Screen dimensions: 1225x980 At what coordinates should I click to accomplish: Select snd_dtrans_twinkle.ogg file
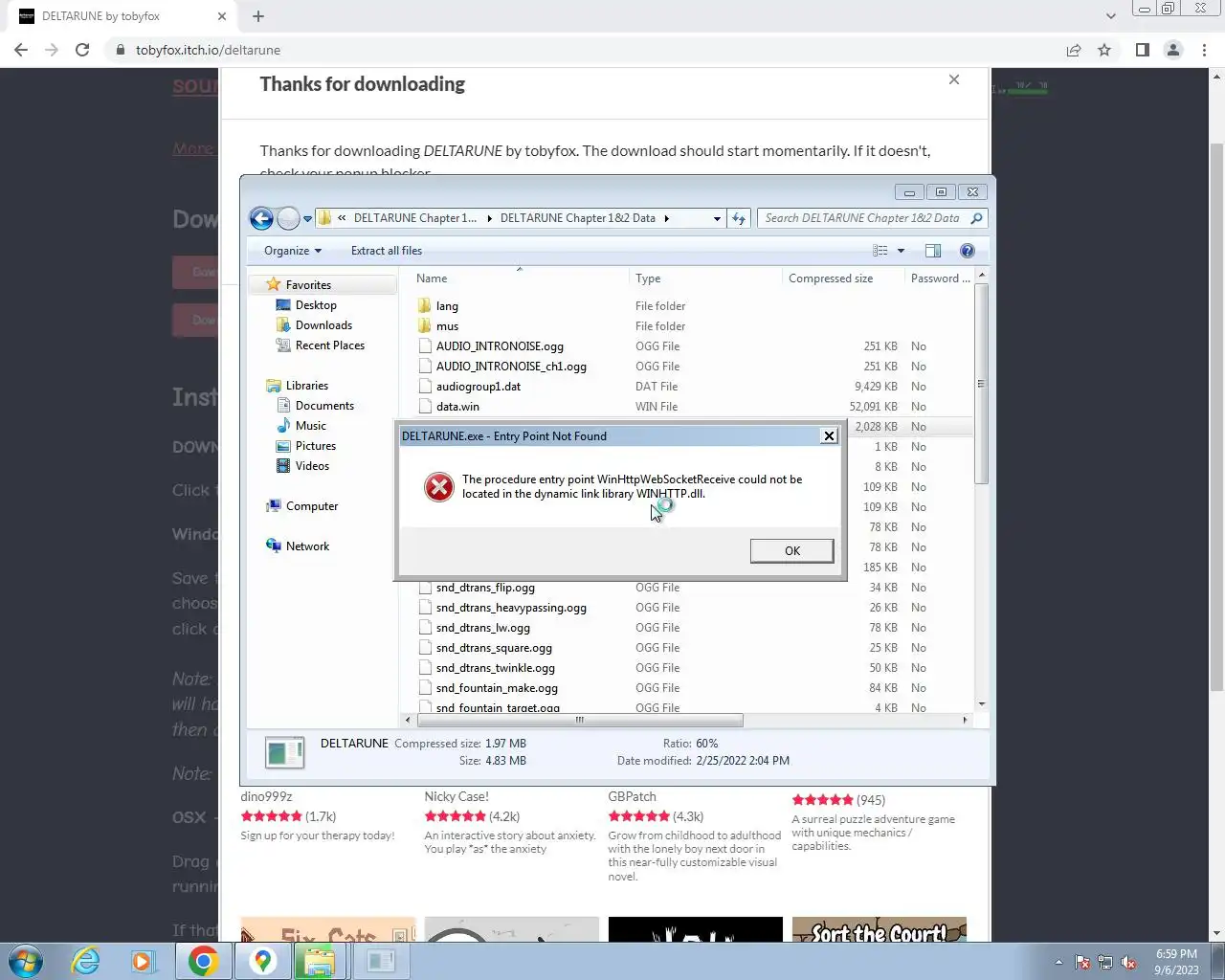[x=495, y=668]
